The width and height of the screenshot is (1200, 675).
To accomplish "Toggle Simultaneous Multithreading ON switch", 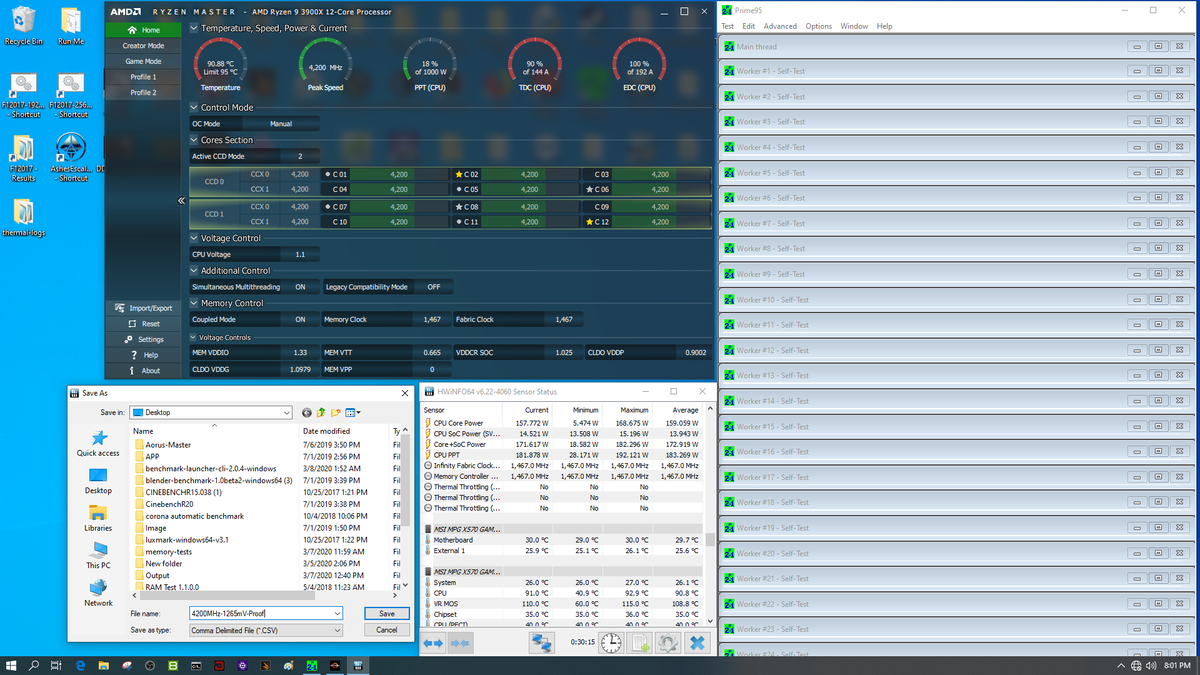I will click(300, 287).
